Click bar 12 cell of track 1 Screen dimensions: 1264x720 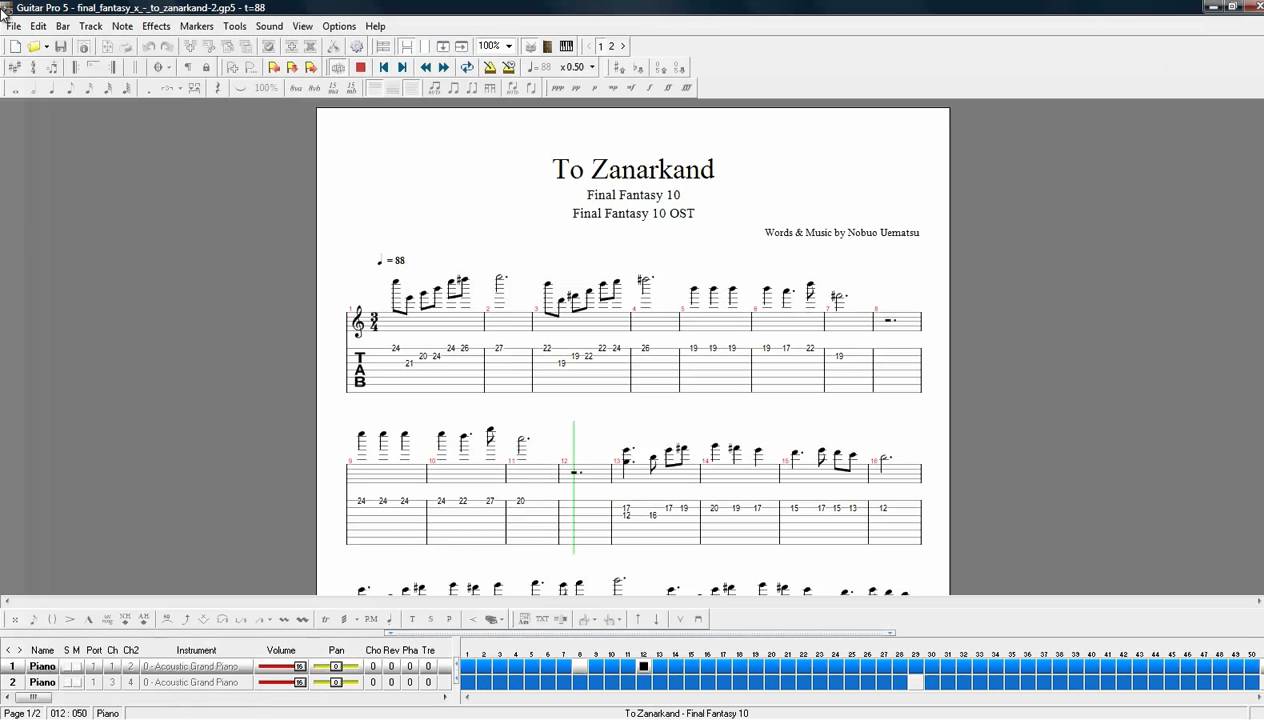tap(644, 666)
